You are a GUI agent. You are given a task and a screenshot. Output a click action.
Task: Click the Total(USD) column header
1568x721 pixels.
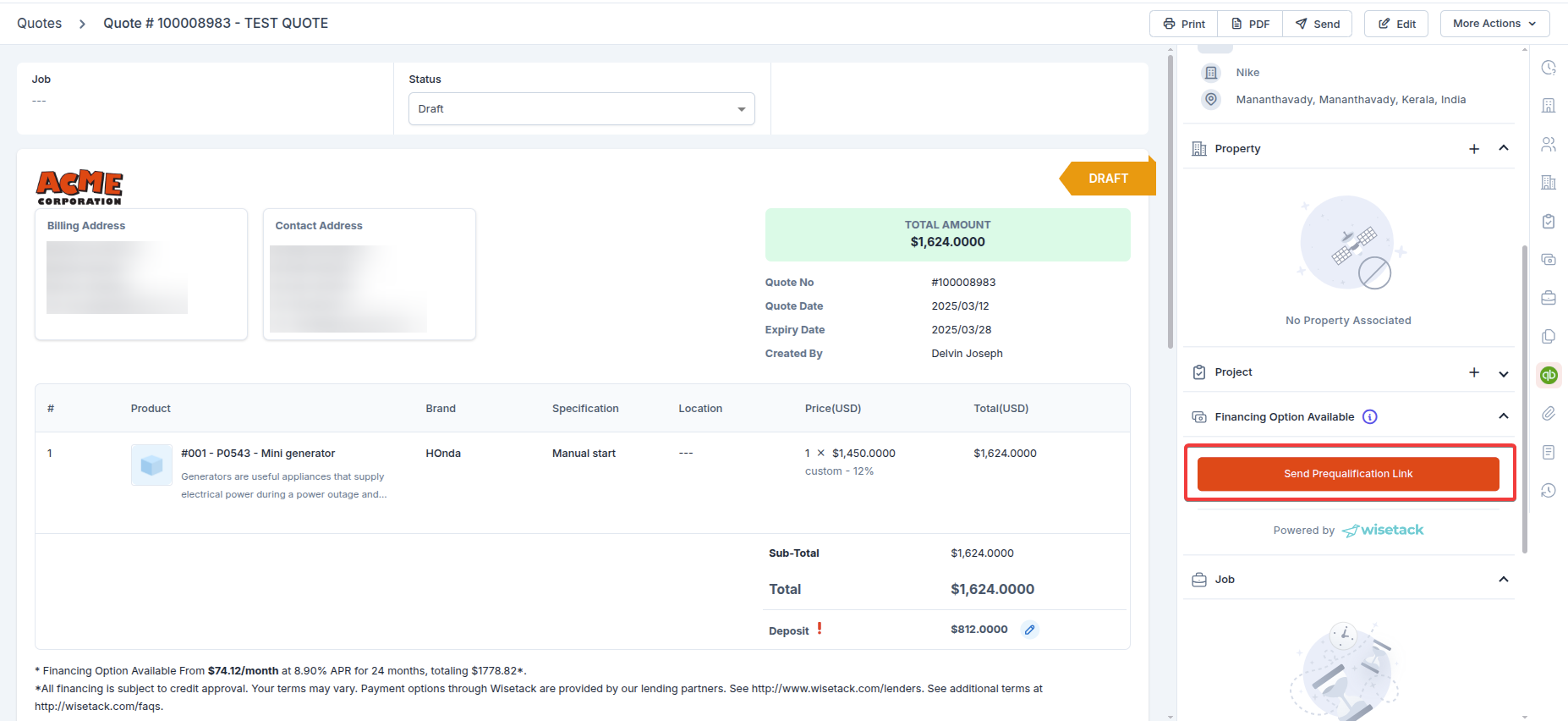[x=1001, y=408]
